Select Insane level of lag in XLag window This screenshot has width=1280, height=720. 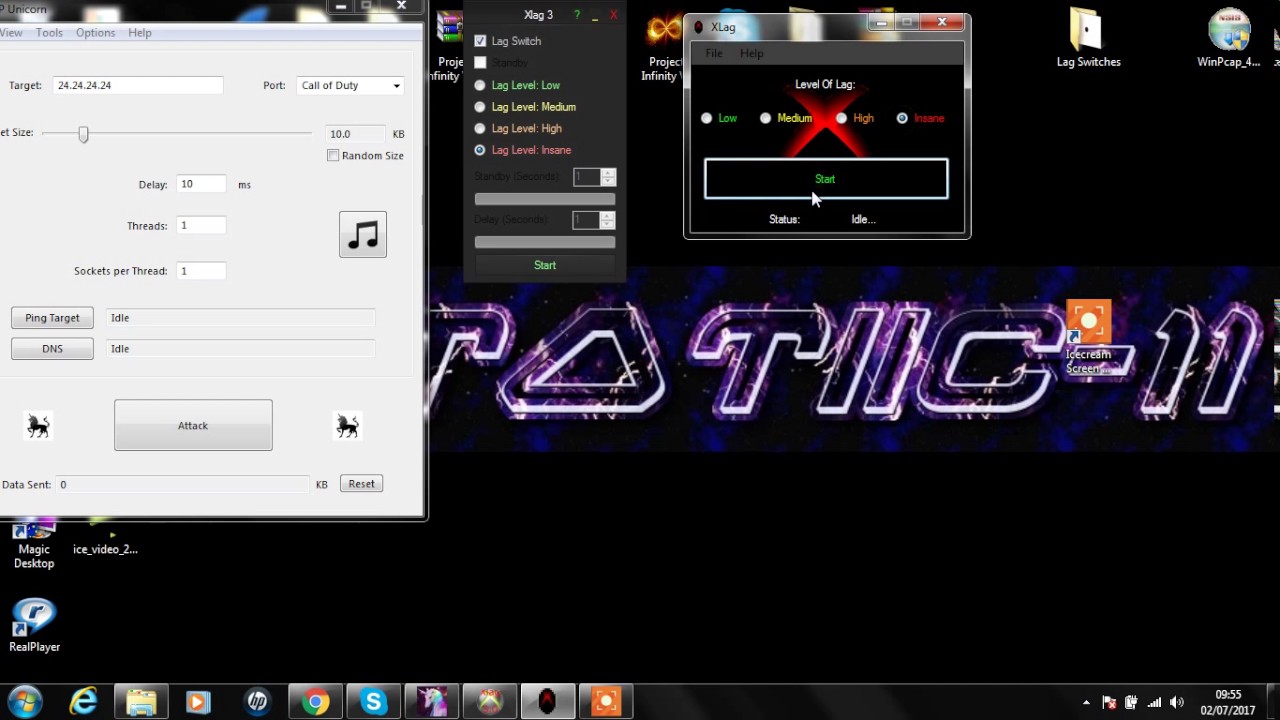tap(902, 118)
